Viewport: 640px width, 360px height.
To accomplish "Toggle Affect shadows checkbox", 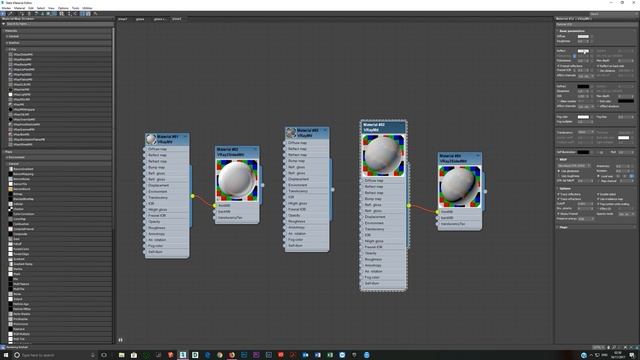I will [598, 106].
